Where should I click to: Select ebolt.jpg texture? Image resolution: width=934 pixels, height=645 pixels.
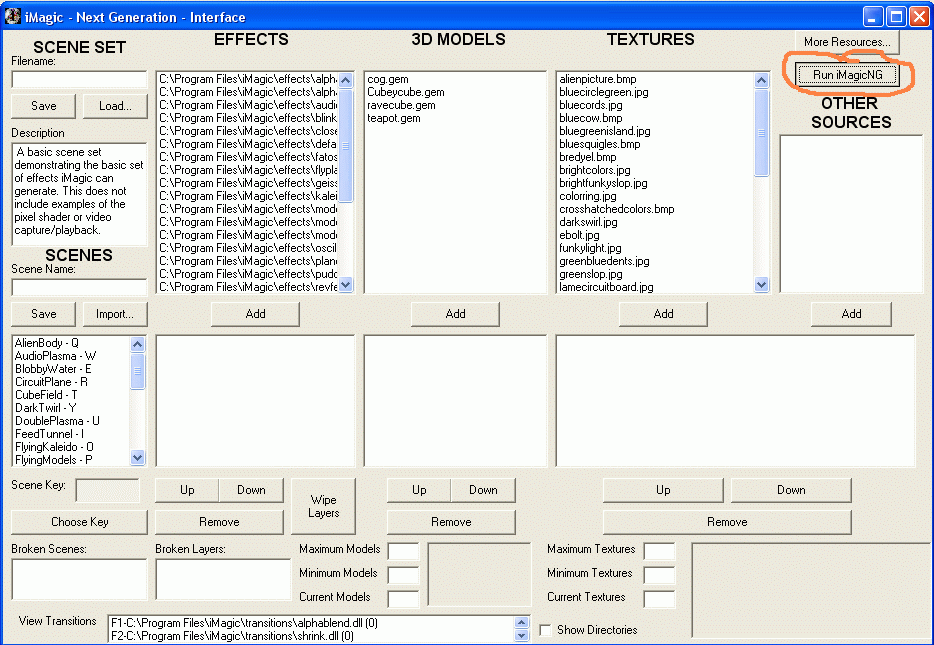click(x=579, y=236)
